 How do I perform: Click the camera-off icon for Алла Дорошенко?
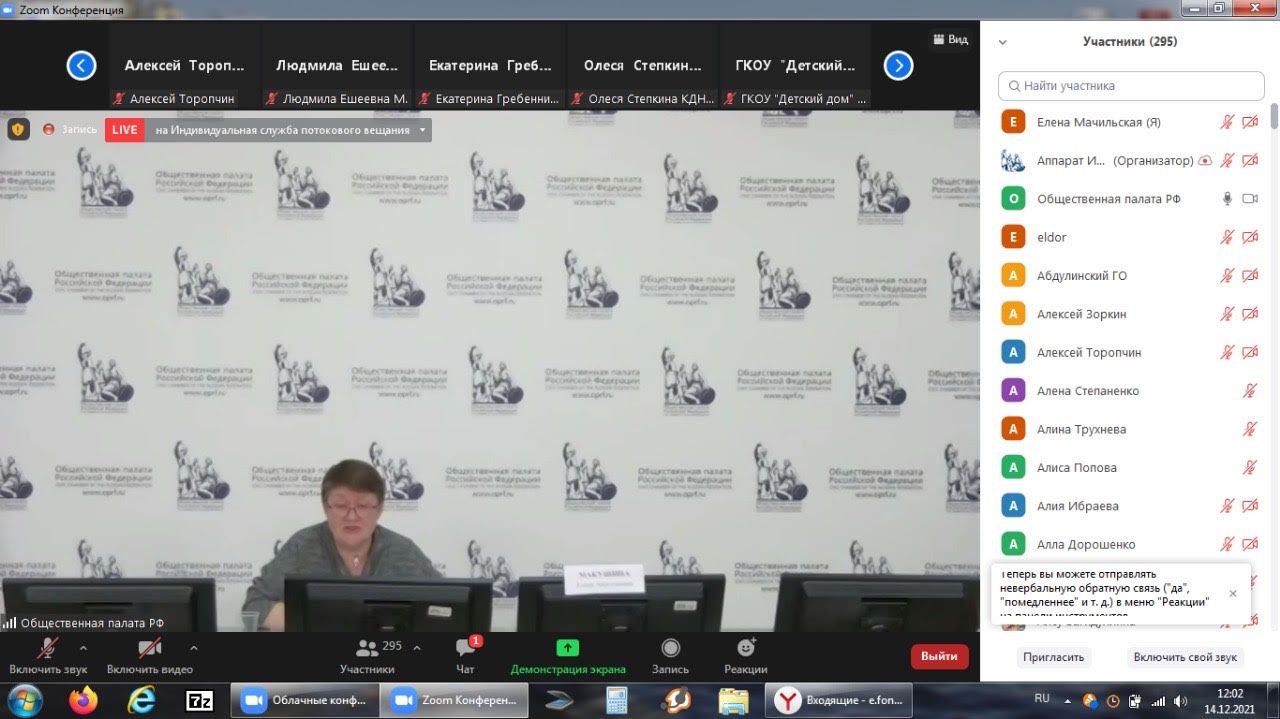1250,544
